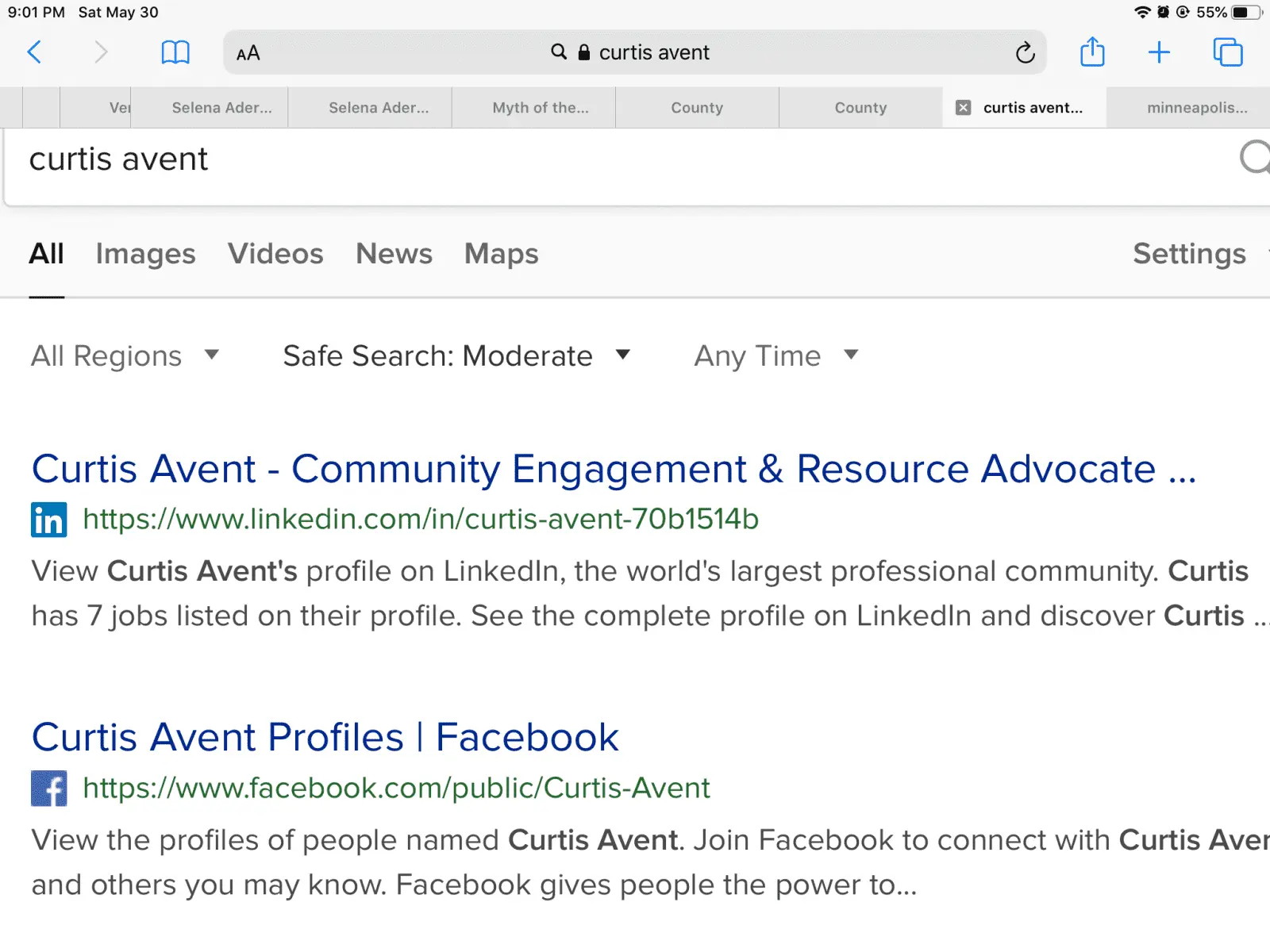The image size is (1270, 952).
Task: Tap the reload page icon
Action: point(1025,53)
